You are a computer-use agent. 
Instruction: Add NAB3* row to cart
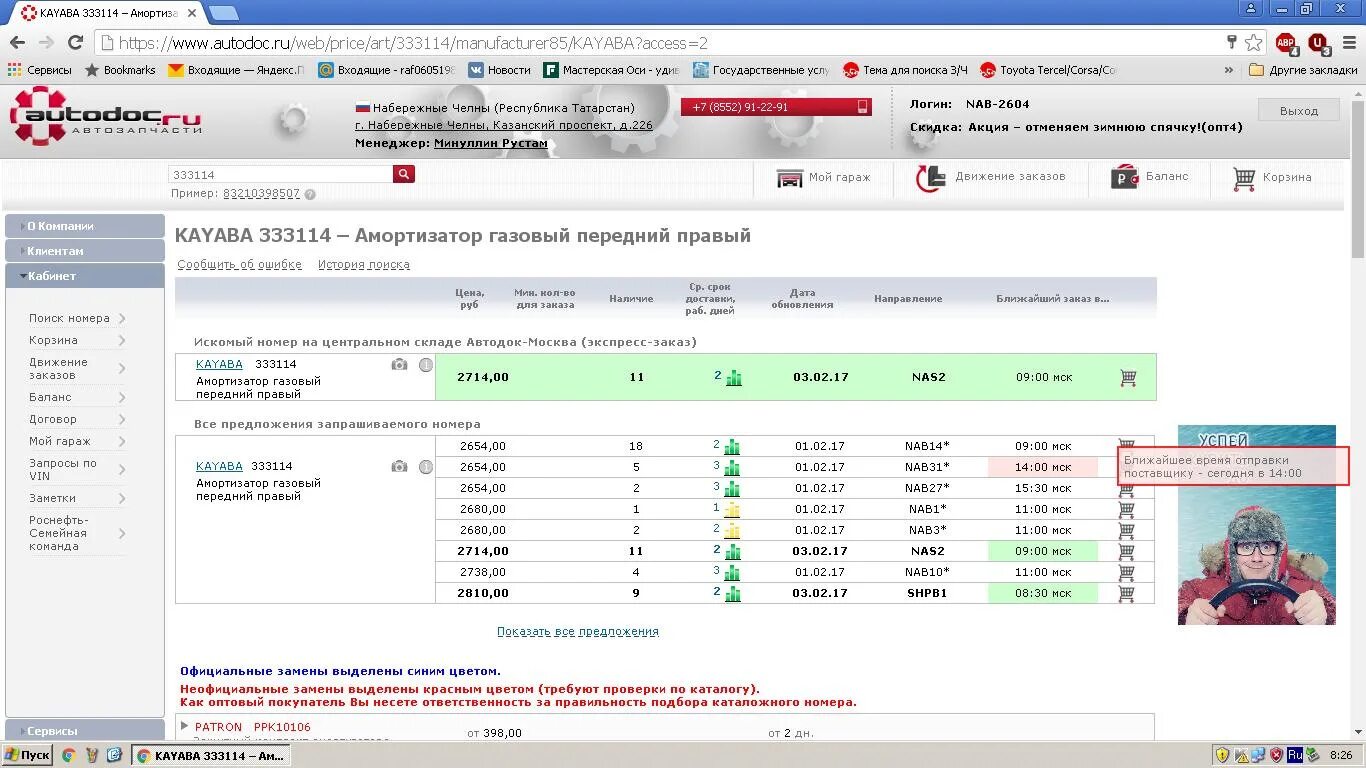[1126, 531]
